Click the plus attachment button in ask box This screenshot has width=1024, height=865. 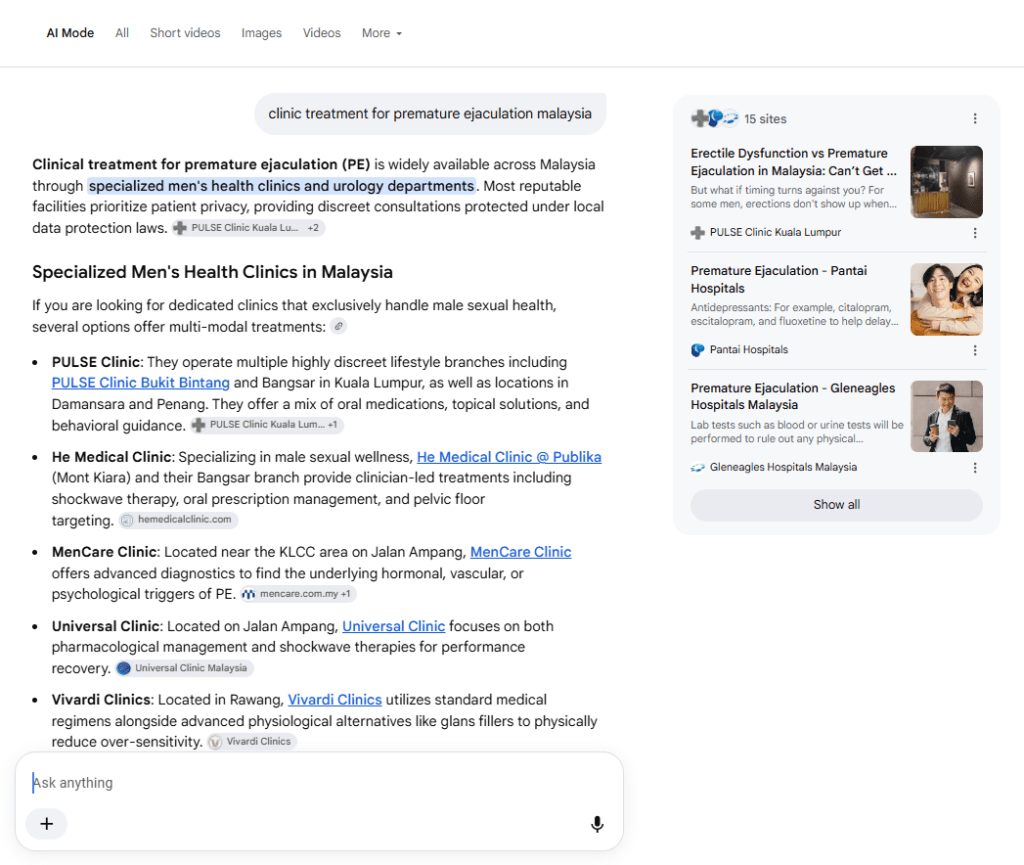46,824
